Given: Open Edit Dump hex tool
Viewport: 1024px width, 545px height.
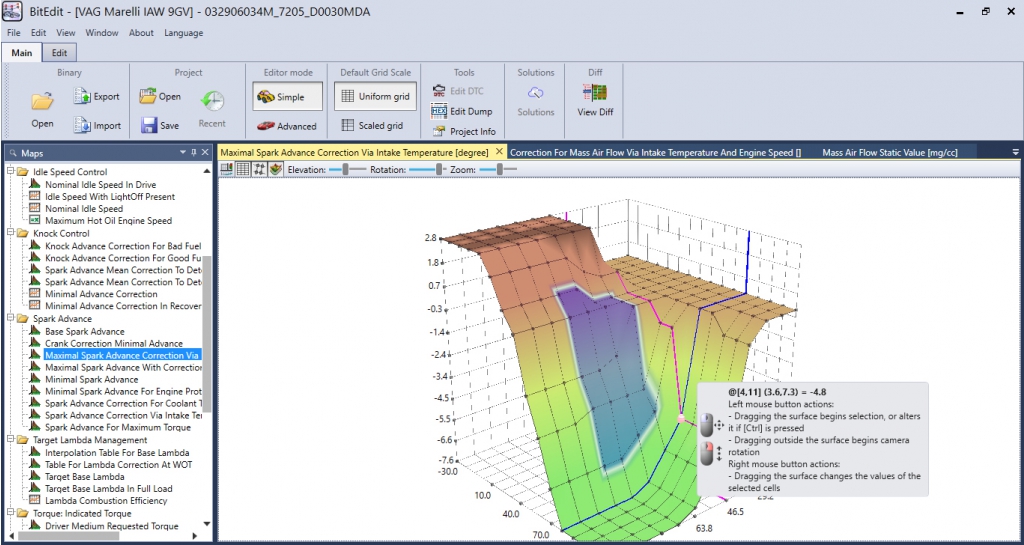Looking at the screenshot, I should click(x=439, y=112).
